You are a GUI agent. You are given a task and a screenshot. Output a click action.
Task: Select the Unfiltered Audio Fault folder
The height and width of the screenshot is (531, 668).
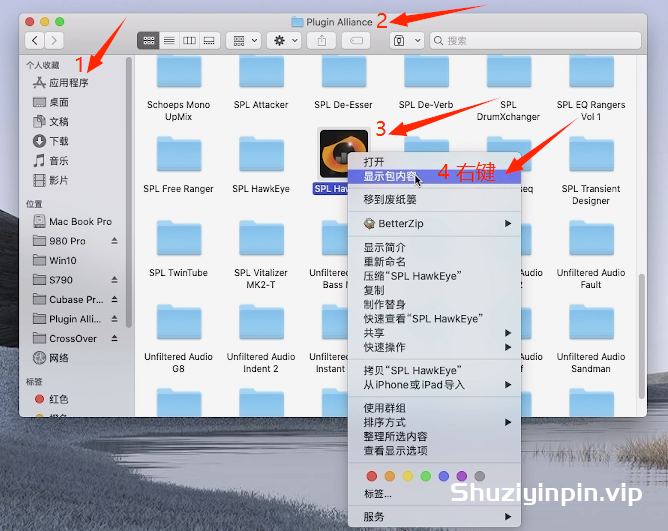pyautogui.click(x=591, y=238)
